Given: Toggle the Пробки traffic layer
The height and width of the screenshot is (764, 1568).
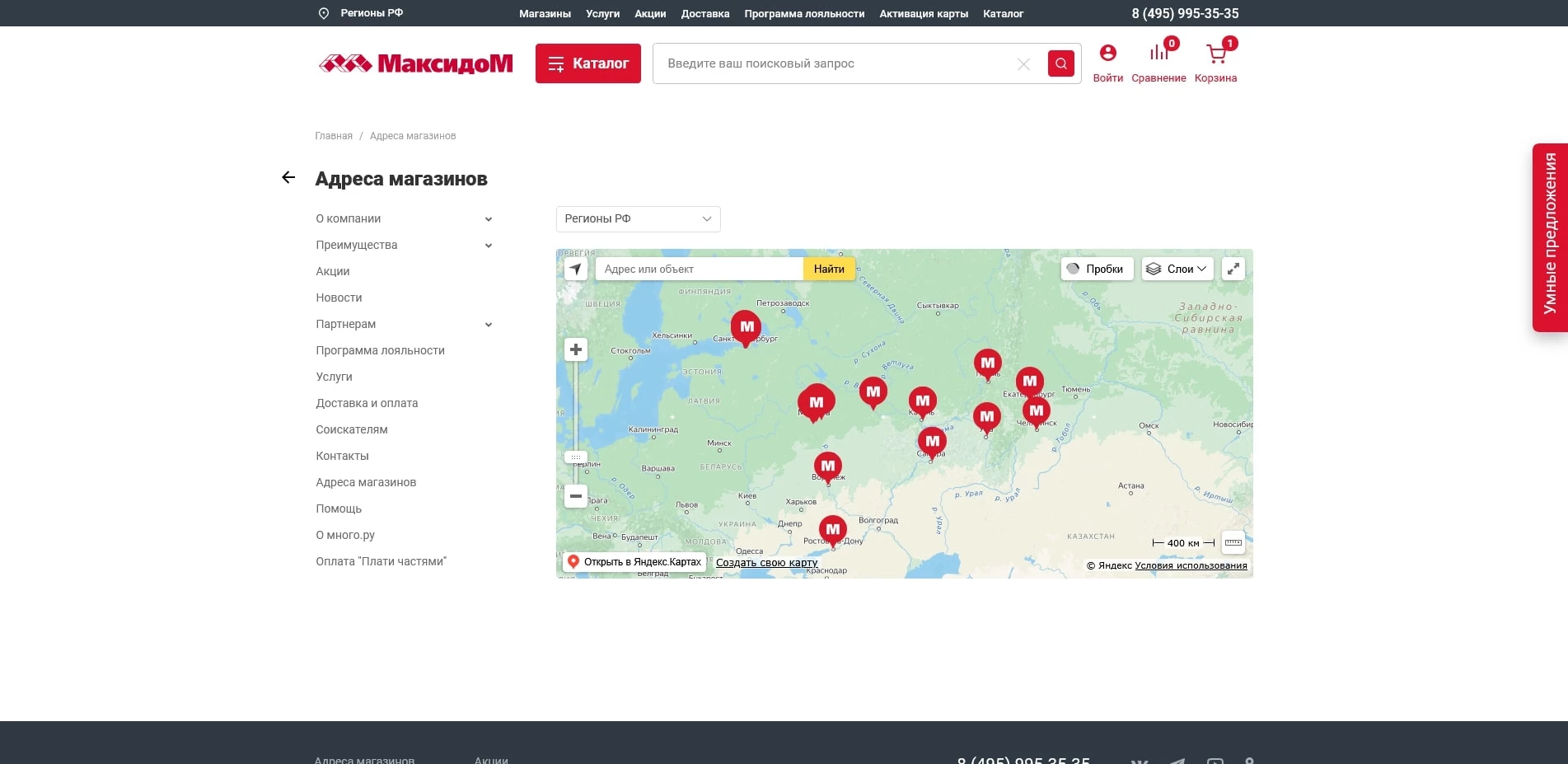Looking at the screenshot, I should coord(1096,269).
